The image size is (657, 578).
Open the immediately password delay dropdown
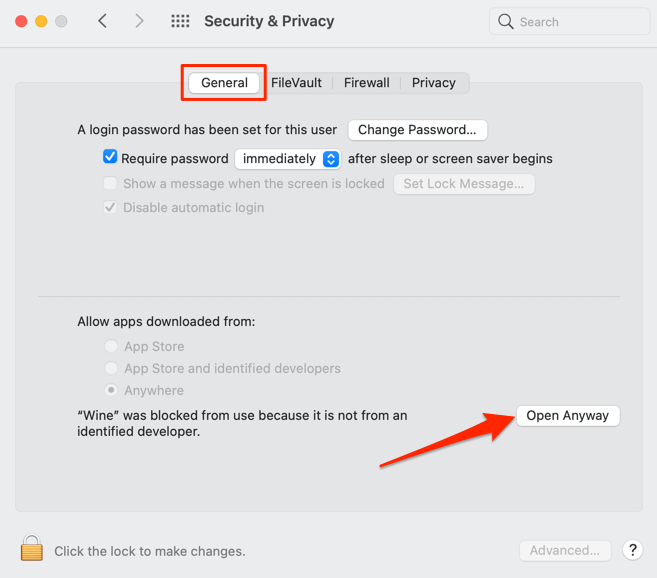tap(288, 158)
